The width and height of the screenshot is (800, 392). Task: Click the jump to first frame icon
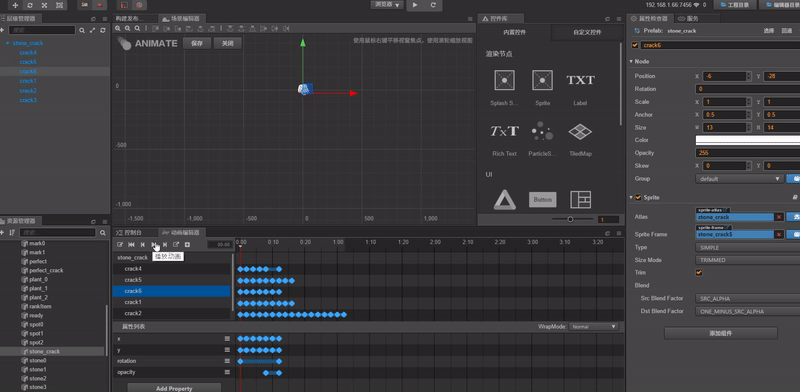[x=131, y=244]
